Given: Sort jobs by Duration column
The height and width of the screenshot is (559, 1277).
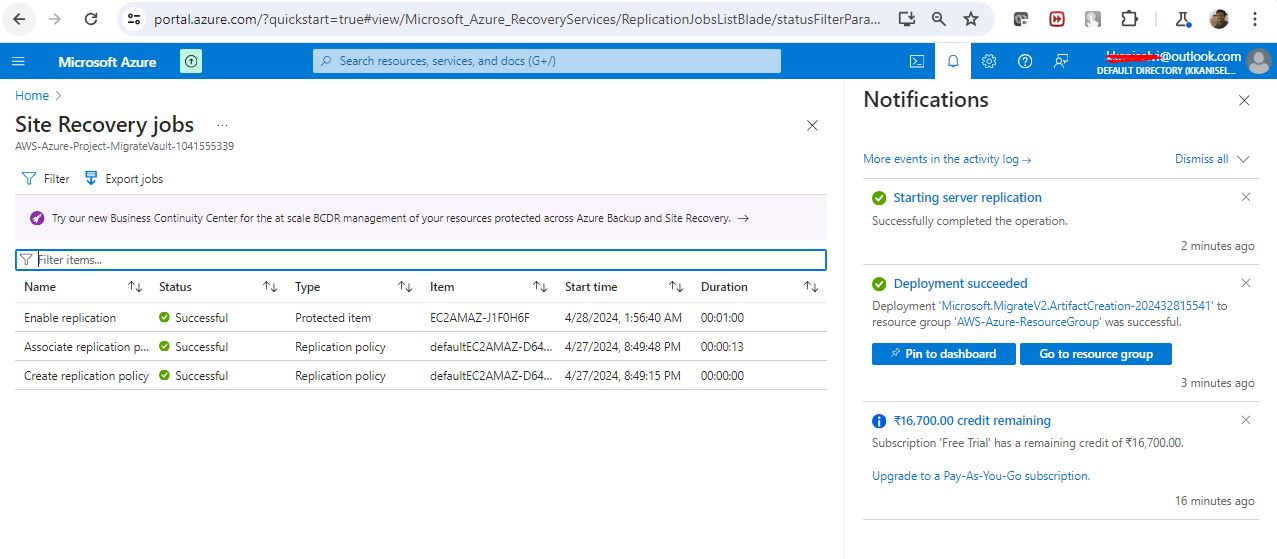Looking at the screenshot, I should coord(811,287).
